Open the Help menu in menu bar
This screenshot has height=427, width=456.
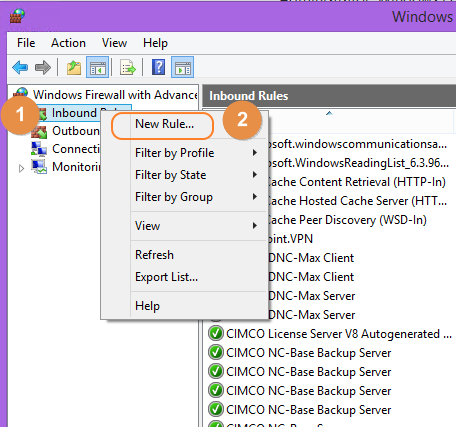(155, 43)
